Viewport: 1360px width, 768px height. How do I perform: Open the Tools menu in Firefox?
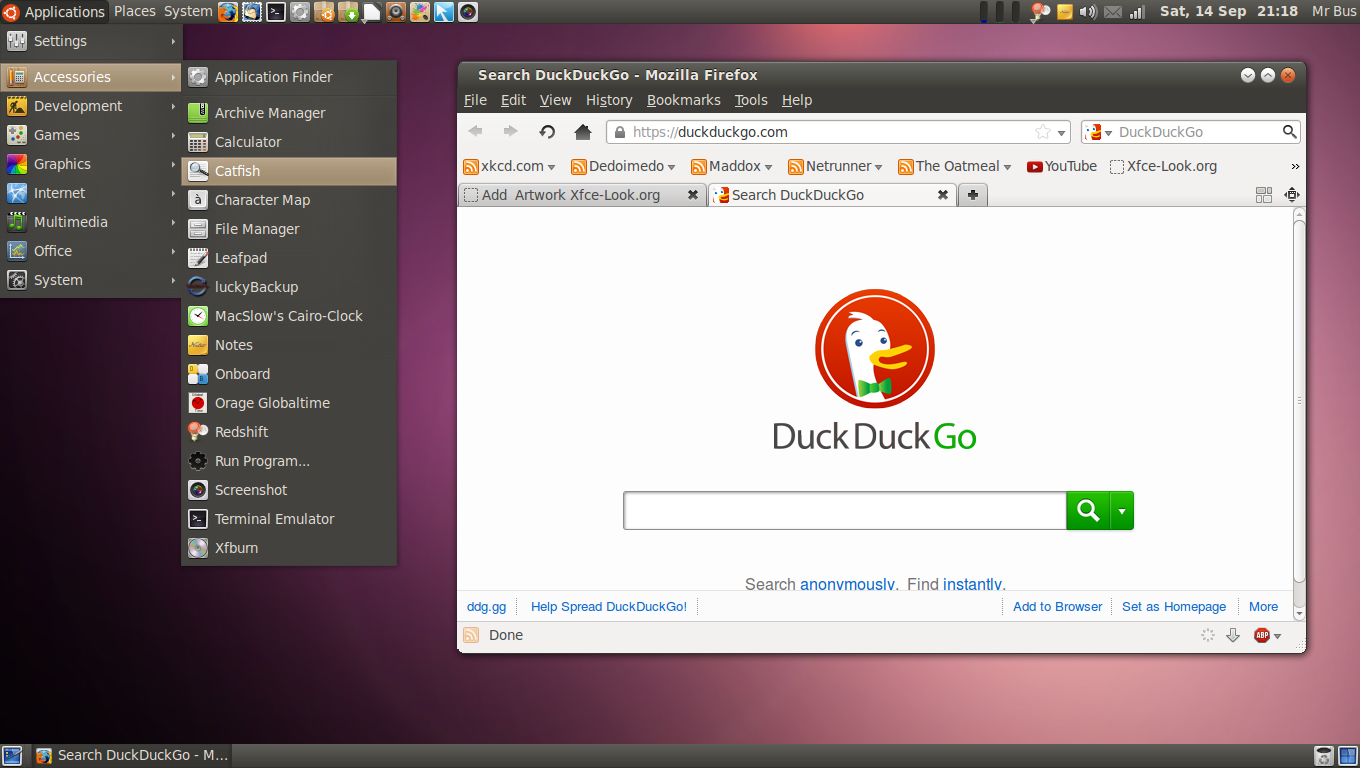click(751, 100)
